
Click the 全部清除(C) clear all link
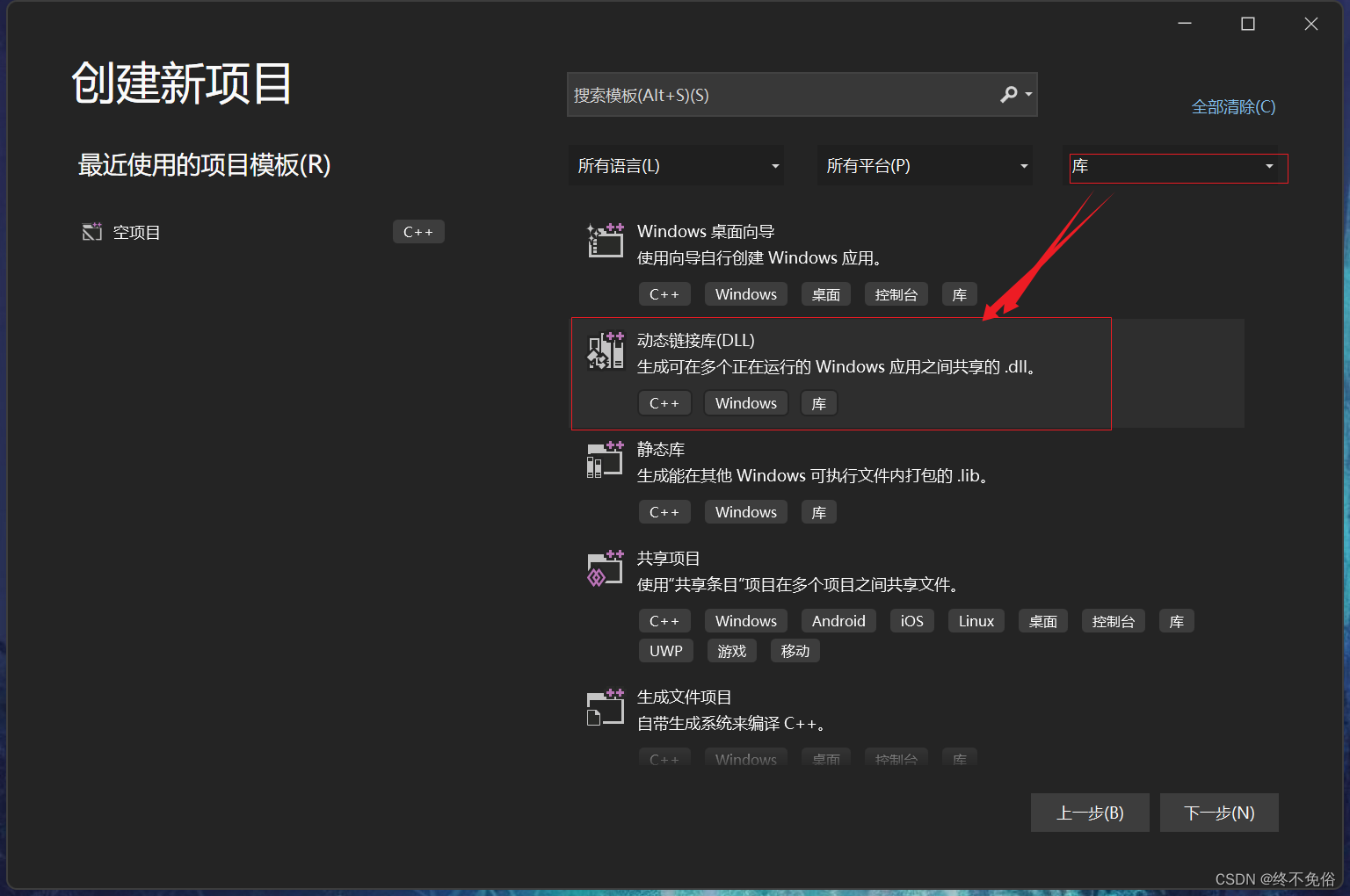coord(1233,107)
